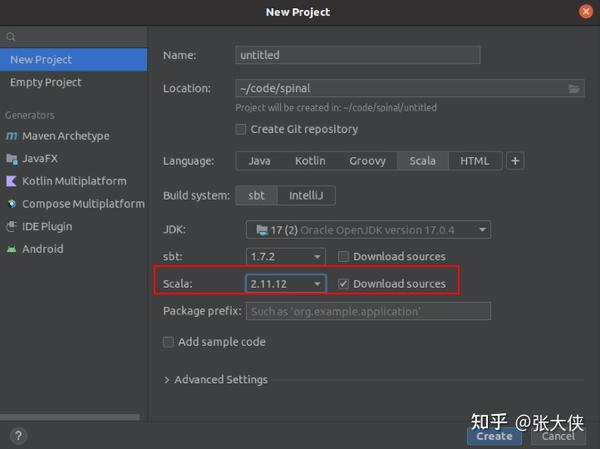
Task: Add a language with plus button
Action: (x=515, y=161)
